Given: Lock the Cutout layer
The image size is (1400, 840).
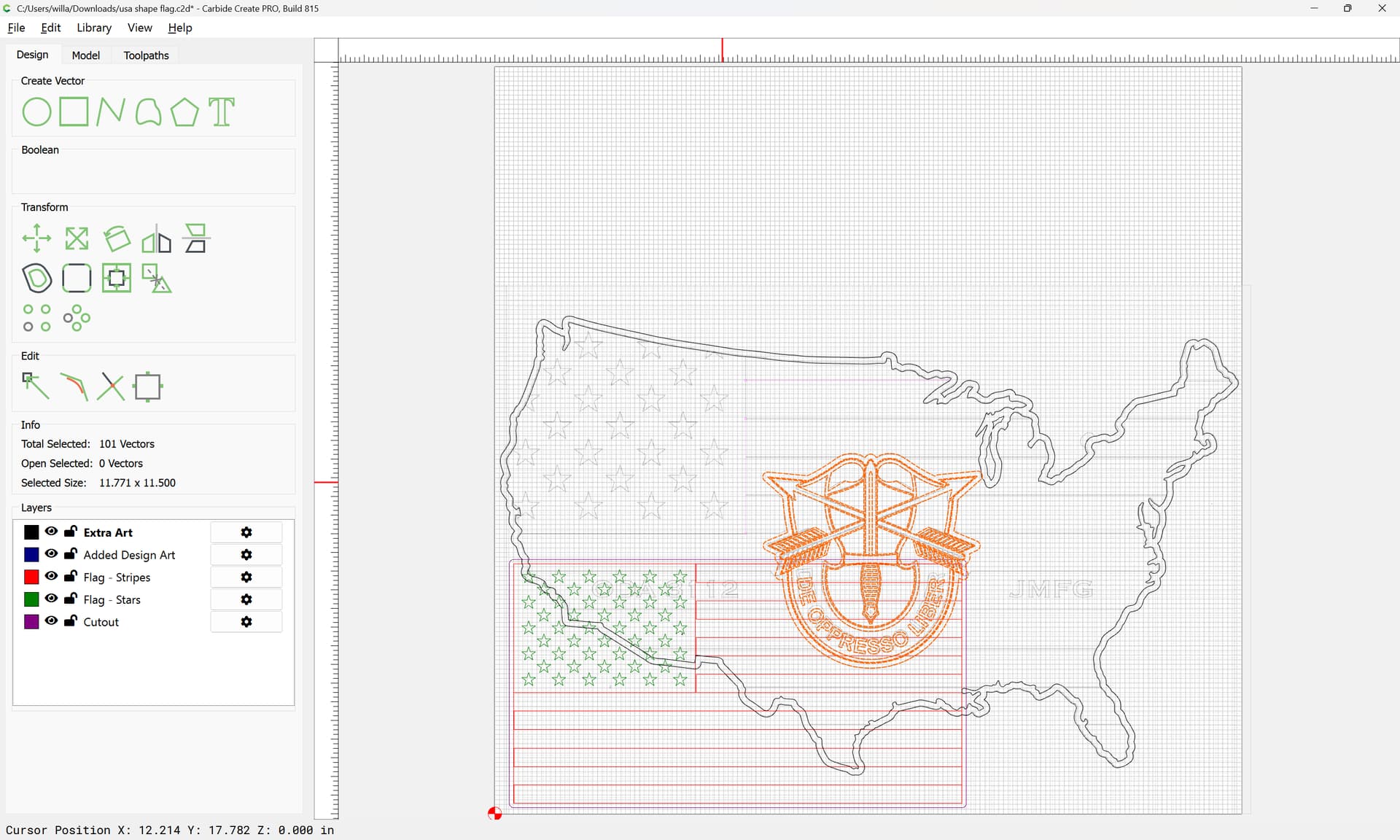Looking at the screenshot, I should point(71,621).
